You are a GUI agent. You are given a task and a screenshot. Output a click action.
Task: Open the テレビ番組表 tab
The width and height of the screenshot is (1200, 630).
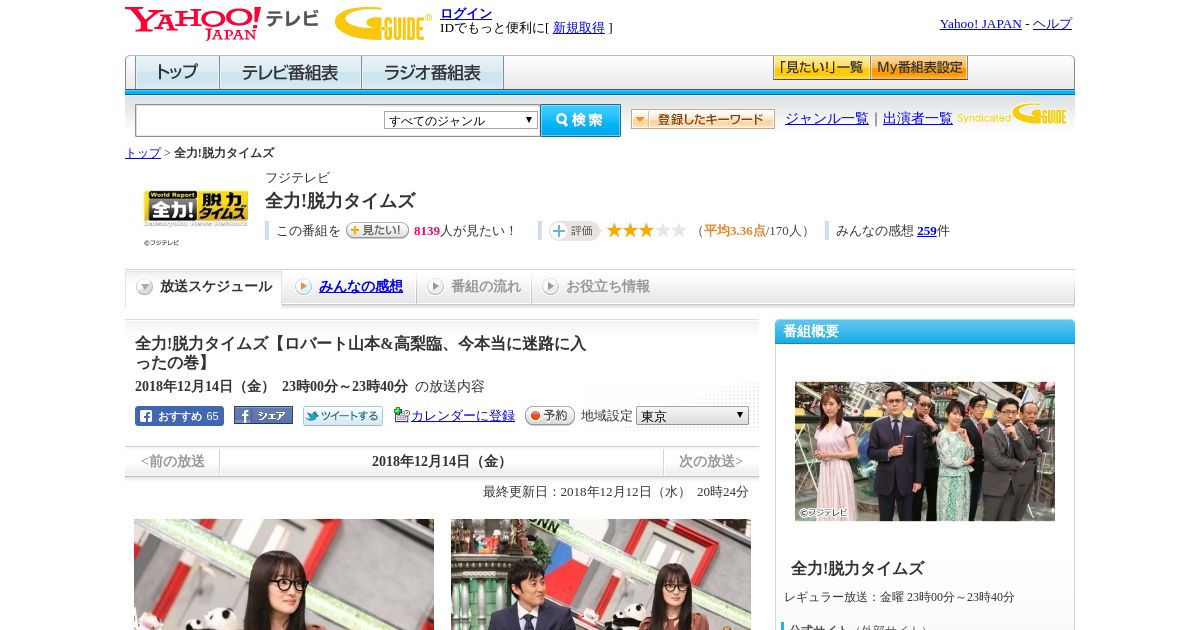click(290, 72)
